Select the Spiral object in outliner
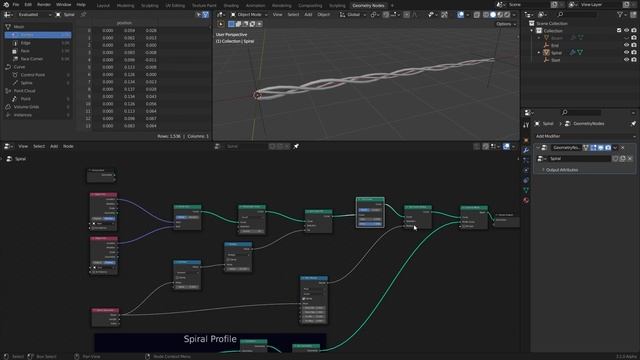 pyautogui.click(x=556, y=53)
